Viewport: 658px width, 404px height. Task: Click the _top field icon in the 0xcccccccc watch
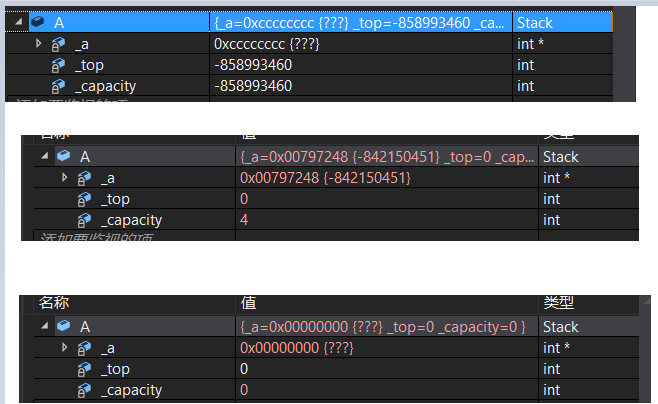coord(58,65)
